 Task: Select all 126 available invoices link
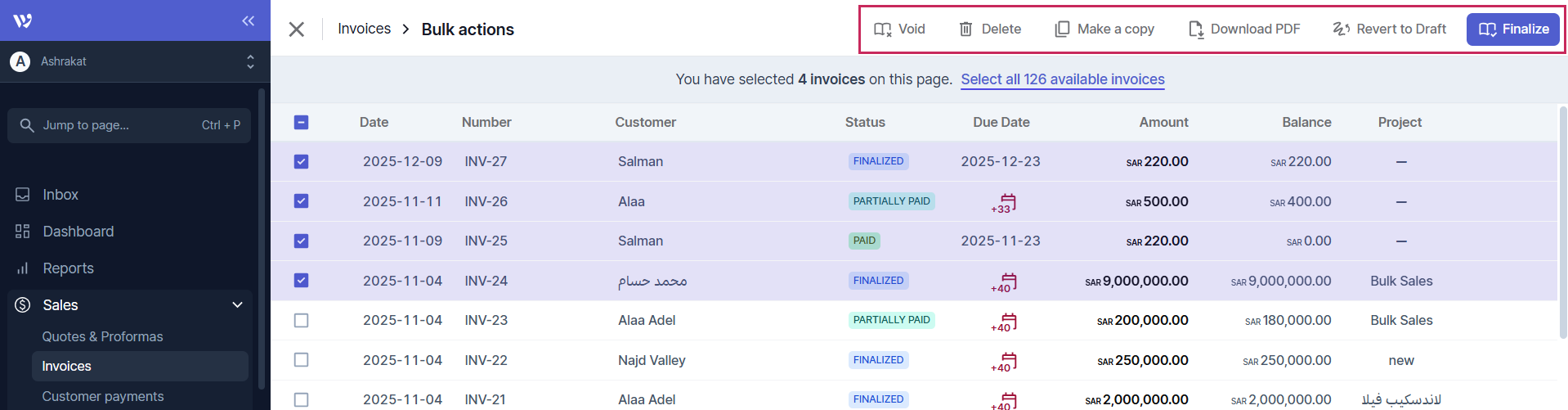coord(1062,79)
